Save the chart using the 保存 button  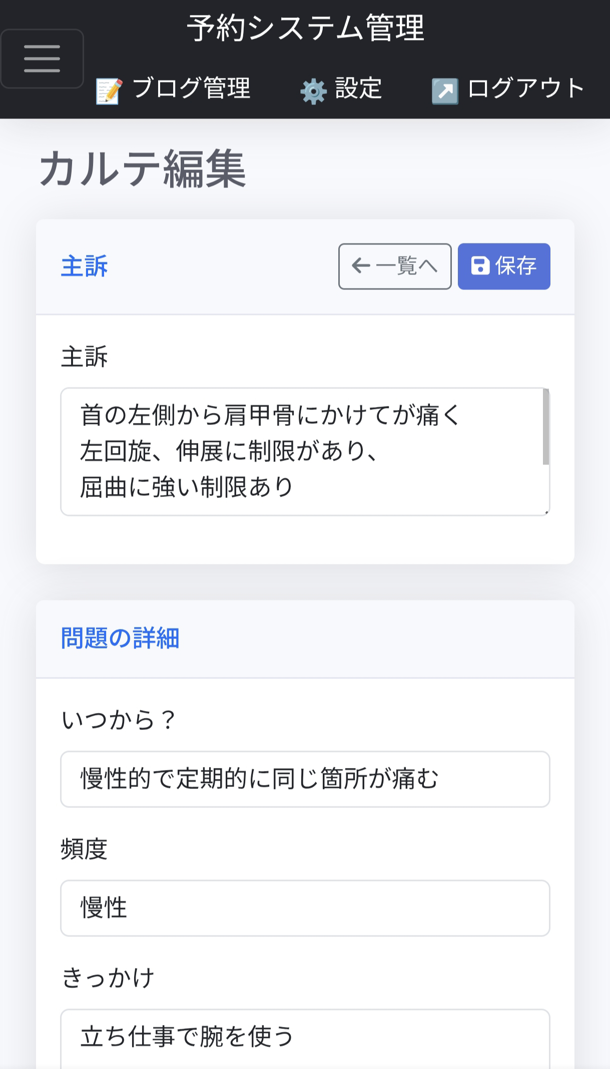pyautogui.click(x=504, y=266)
